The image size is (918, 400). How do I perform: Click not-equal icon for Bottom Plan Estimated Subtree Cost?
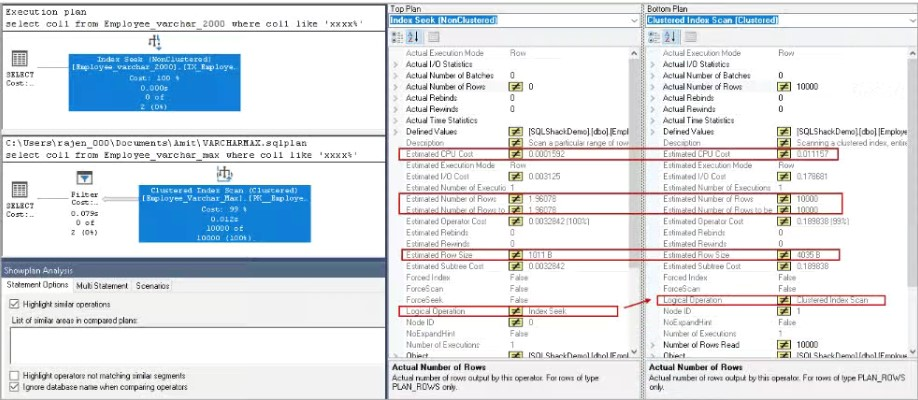coord(784,266)
